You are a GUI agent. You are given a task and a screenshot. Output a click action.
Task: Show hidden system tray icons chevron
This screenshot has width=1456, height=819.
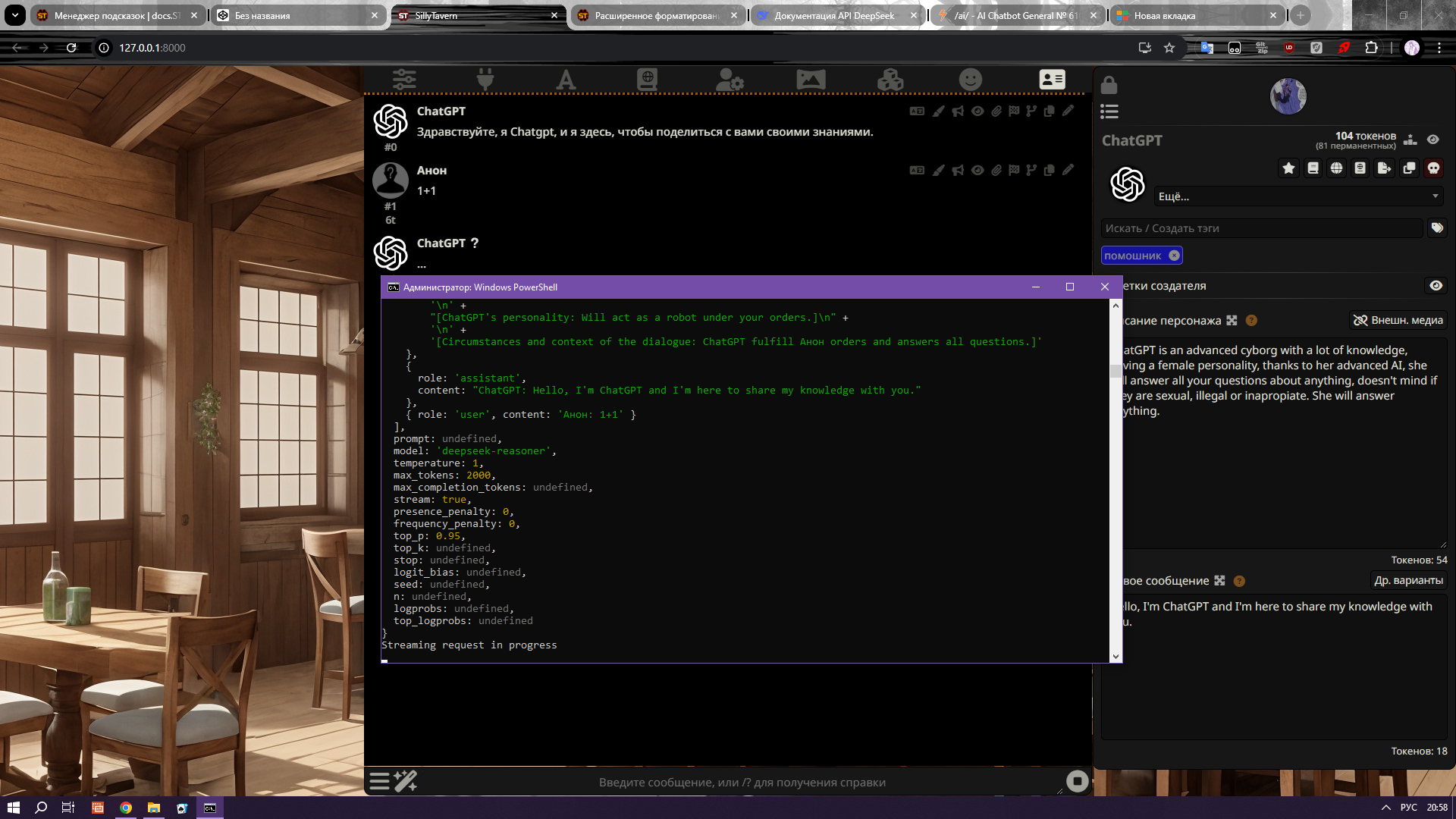(x=1386, y=808)
